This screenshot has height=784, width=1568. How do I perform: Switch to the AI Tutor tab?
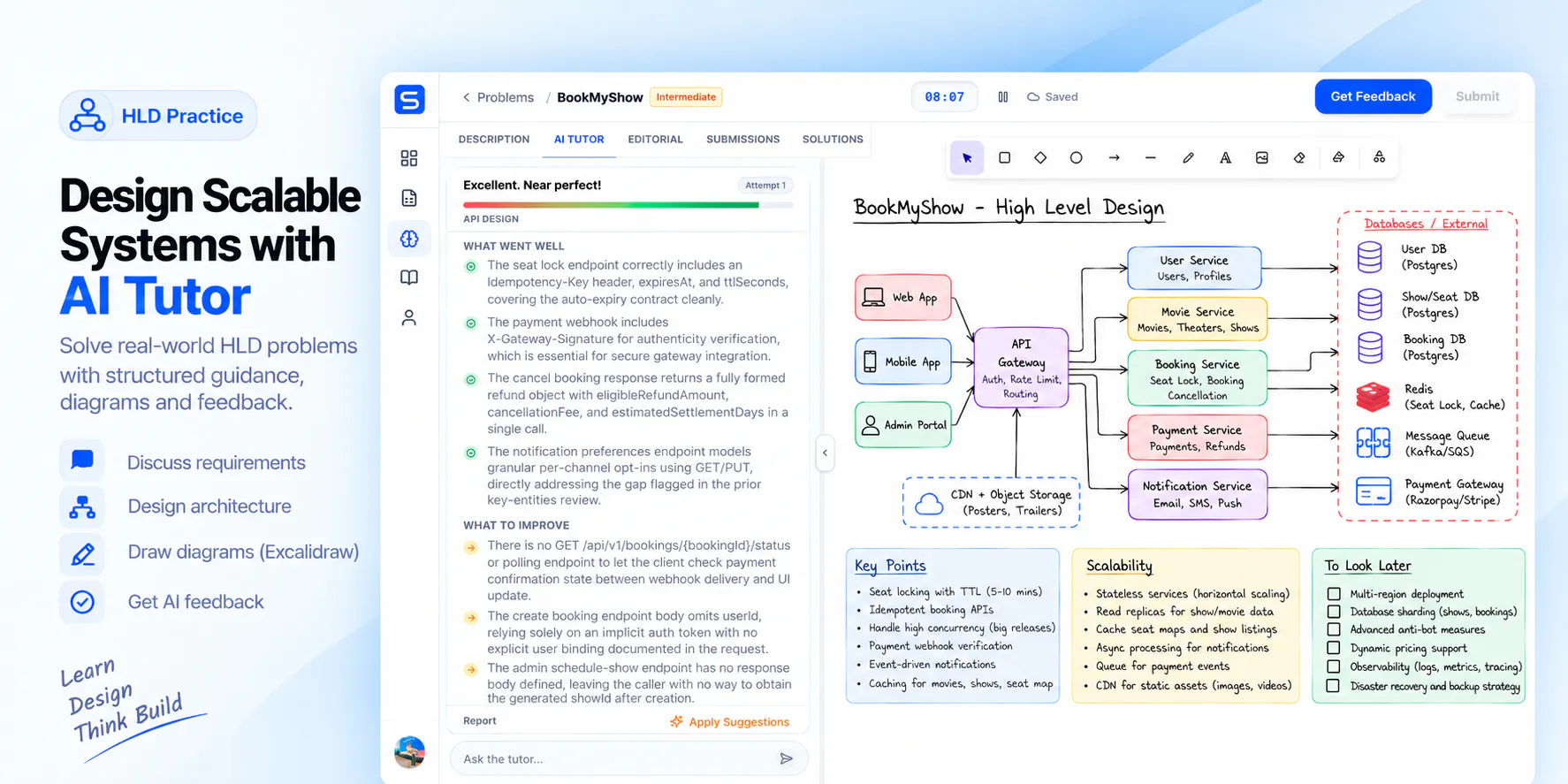[x=579, y=140]
